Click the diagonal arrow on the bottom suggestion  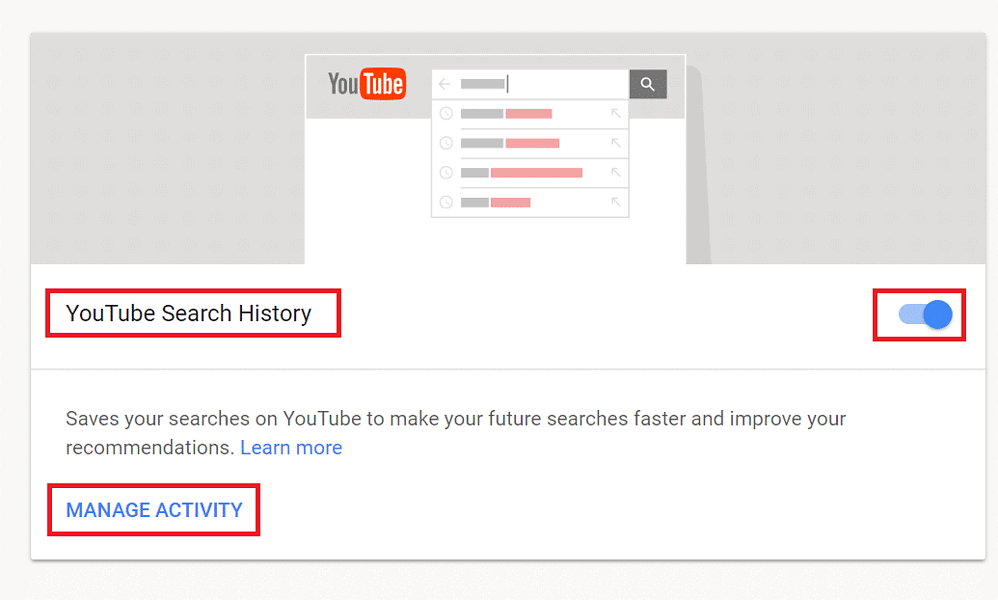point(616,201)
